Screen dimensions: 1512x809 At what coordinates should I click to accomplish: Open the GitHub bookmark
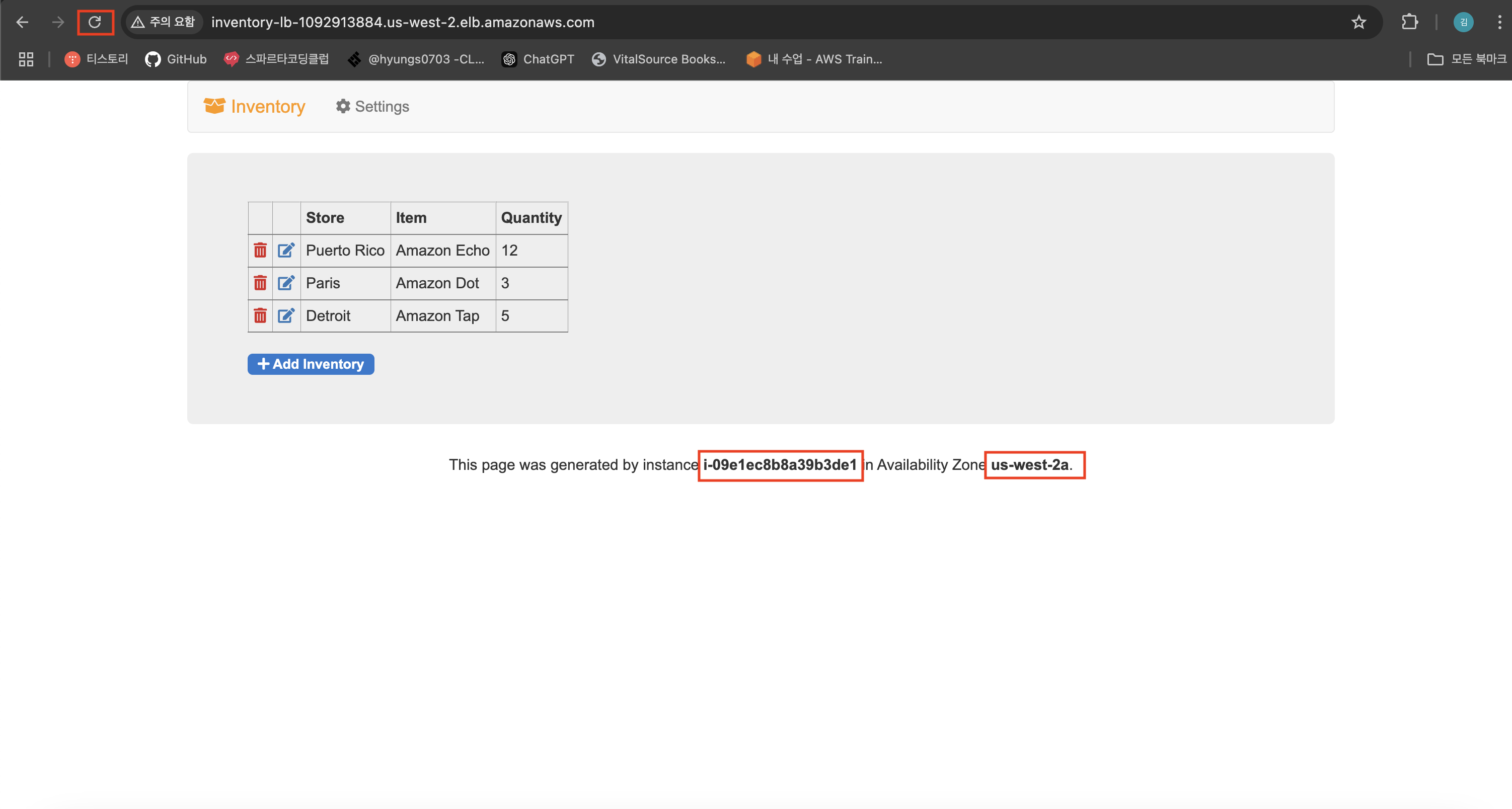176,59
